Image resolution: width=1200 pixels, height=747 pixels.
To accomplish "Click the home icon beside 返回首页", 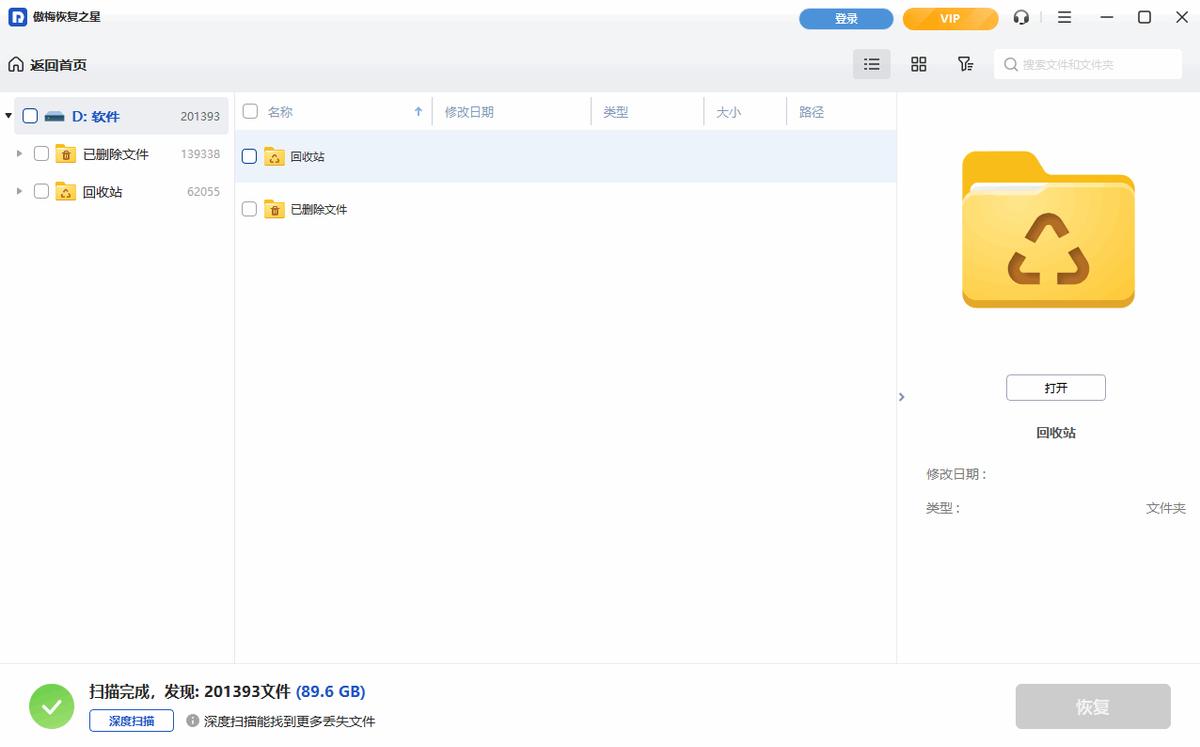I will 16,65.
